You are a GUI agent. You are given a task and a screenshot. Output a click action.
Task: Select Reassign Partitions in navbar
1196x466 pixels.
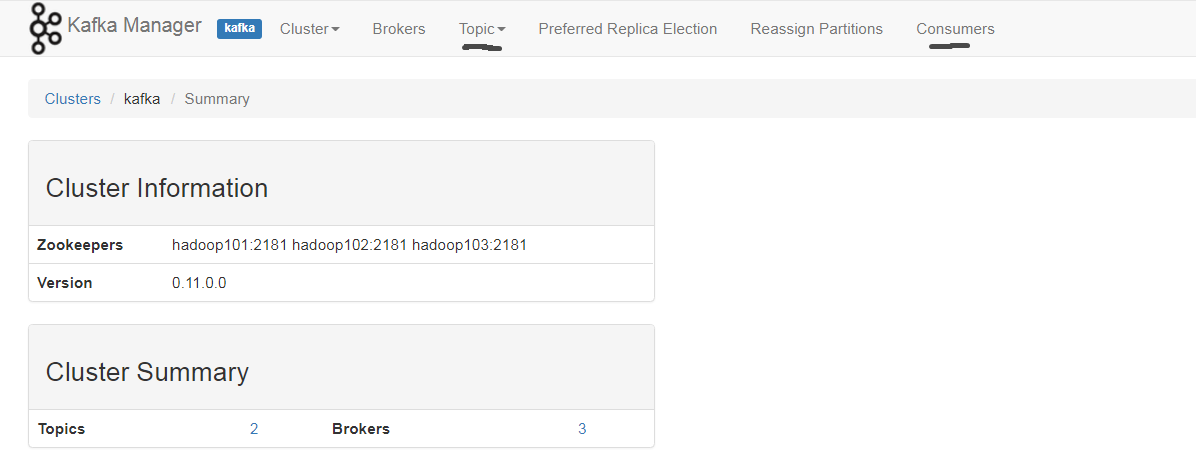point(816,29)
